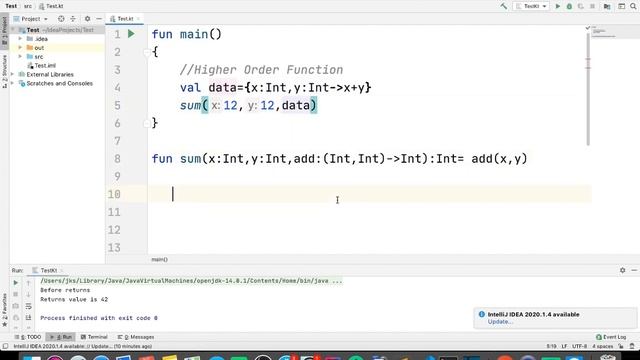Close the TestKt run tab
The height and width of the screenshot is (360, 640).
[x=61, y=270]
